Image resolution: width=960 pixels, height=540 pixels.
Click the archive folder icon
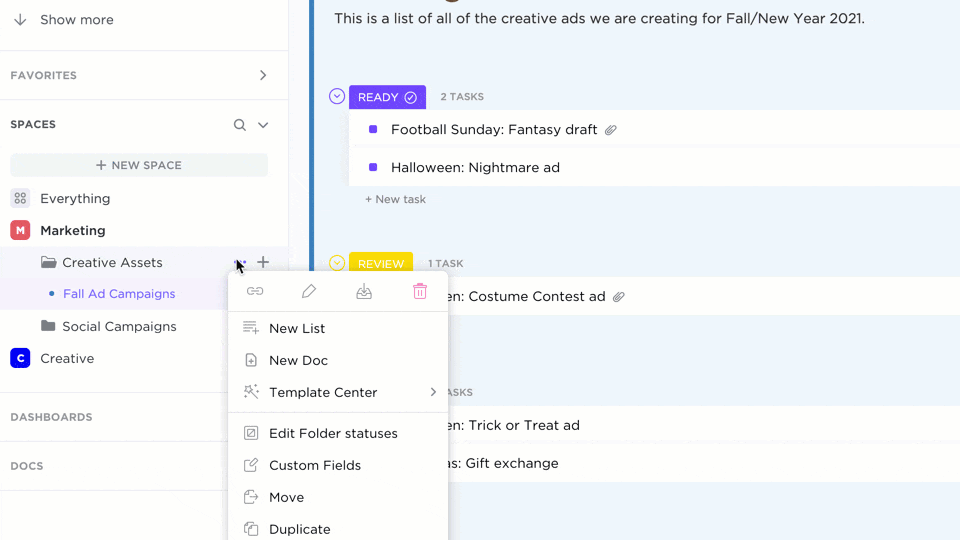pyautogui.click(x=364, y=291)
